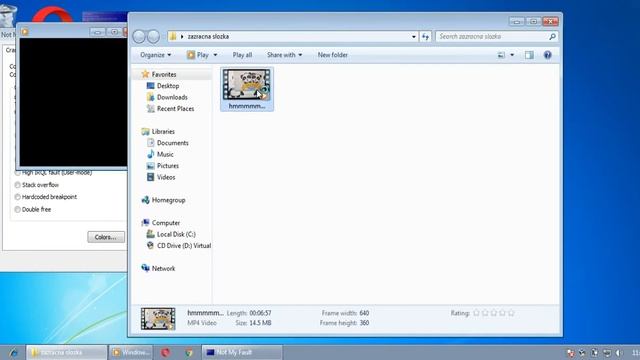Click Play all in toolbar
Screen dimensions: 640x360
[242, 55]
